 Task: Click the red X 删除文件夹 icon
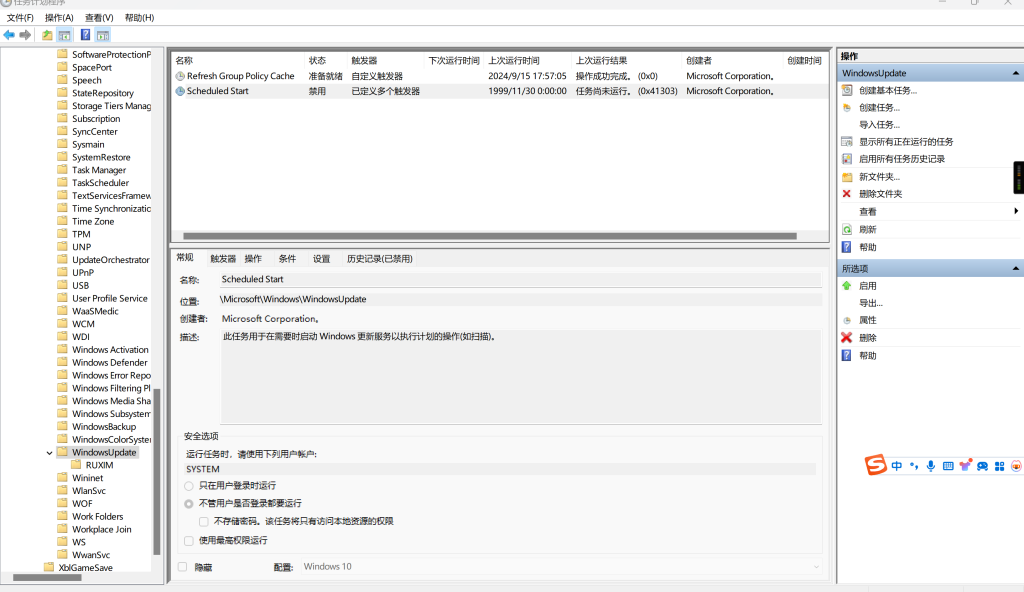point(847,194)
